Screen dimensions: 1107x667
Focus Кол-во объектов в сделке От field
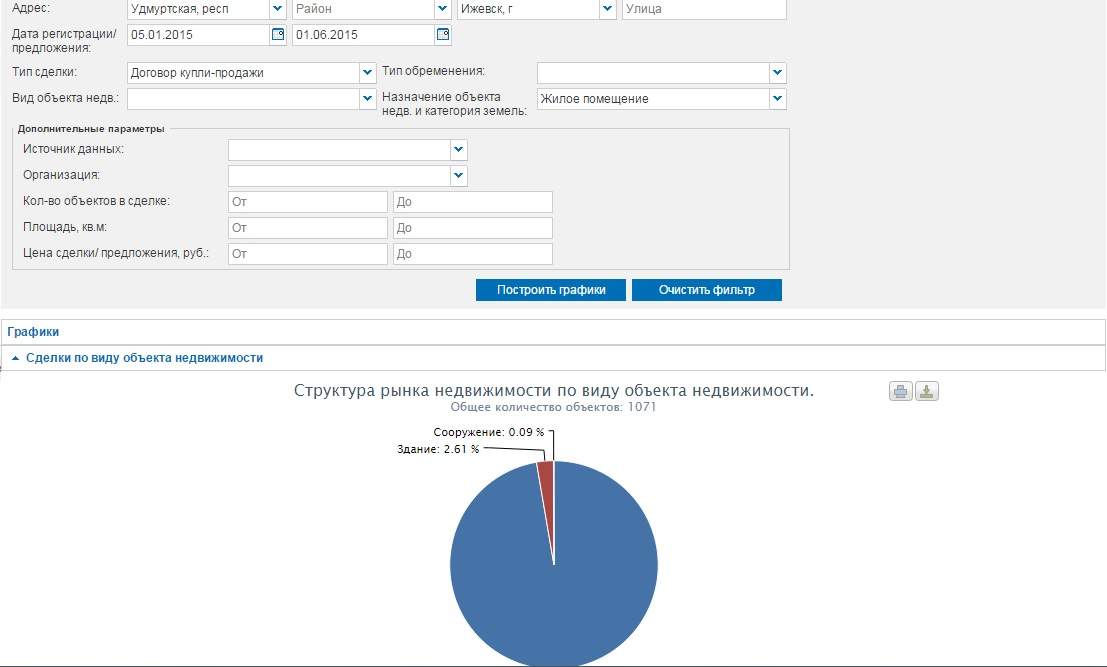308,202
